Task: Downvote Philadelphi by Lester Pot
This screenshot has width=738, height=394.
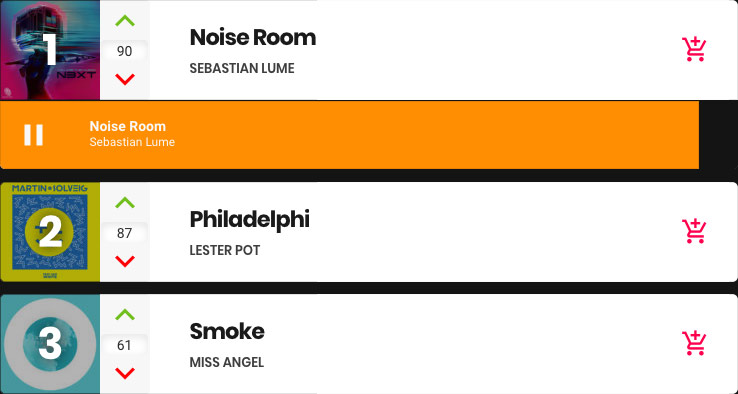Action: (x=125, y=261)
